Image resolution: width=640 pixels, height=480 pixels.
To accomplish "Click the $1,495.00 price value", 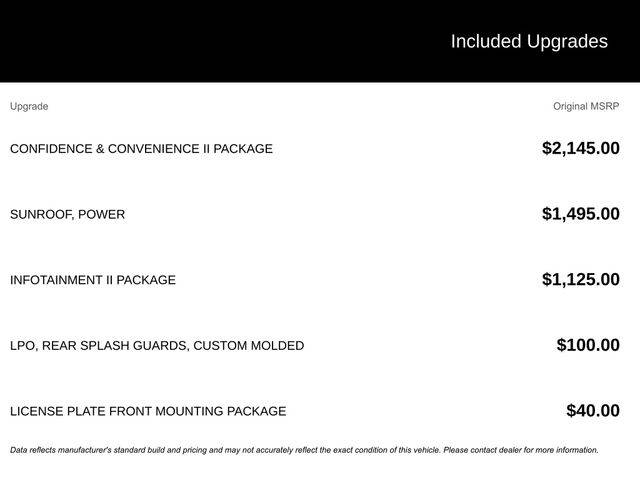I will (581, 214).
